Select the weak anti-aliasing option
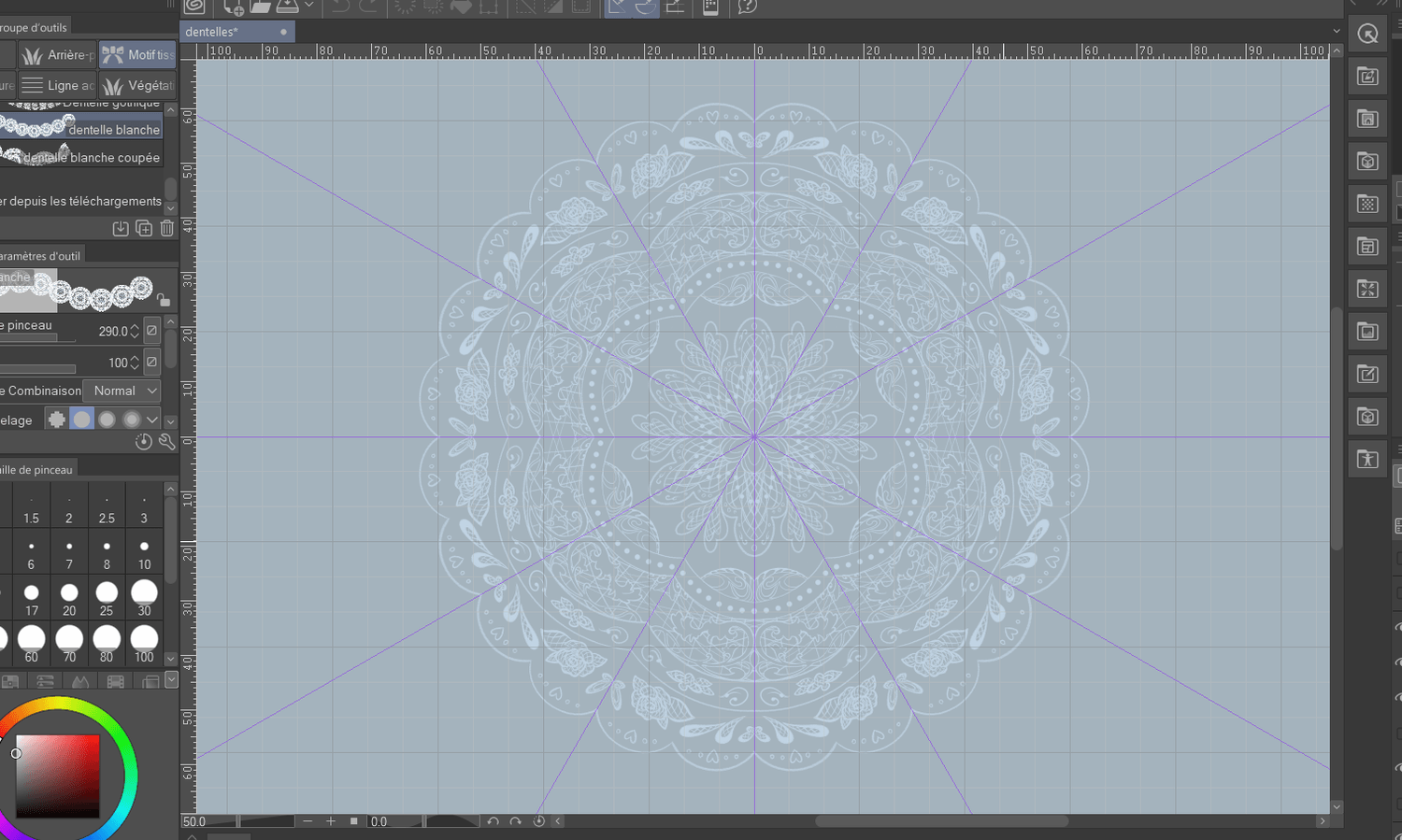The image size is (1402, 840). point(82,420)
